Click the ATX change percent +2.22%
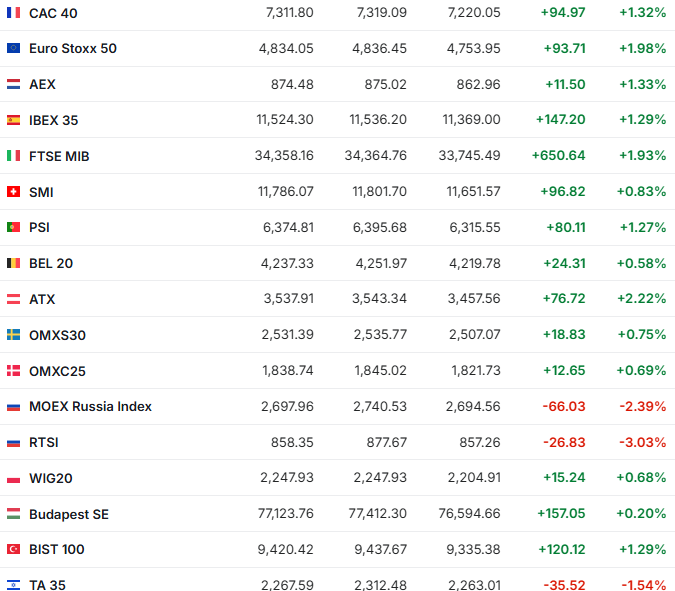 click(x=641, y=299)
